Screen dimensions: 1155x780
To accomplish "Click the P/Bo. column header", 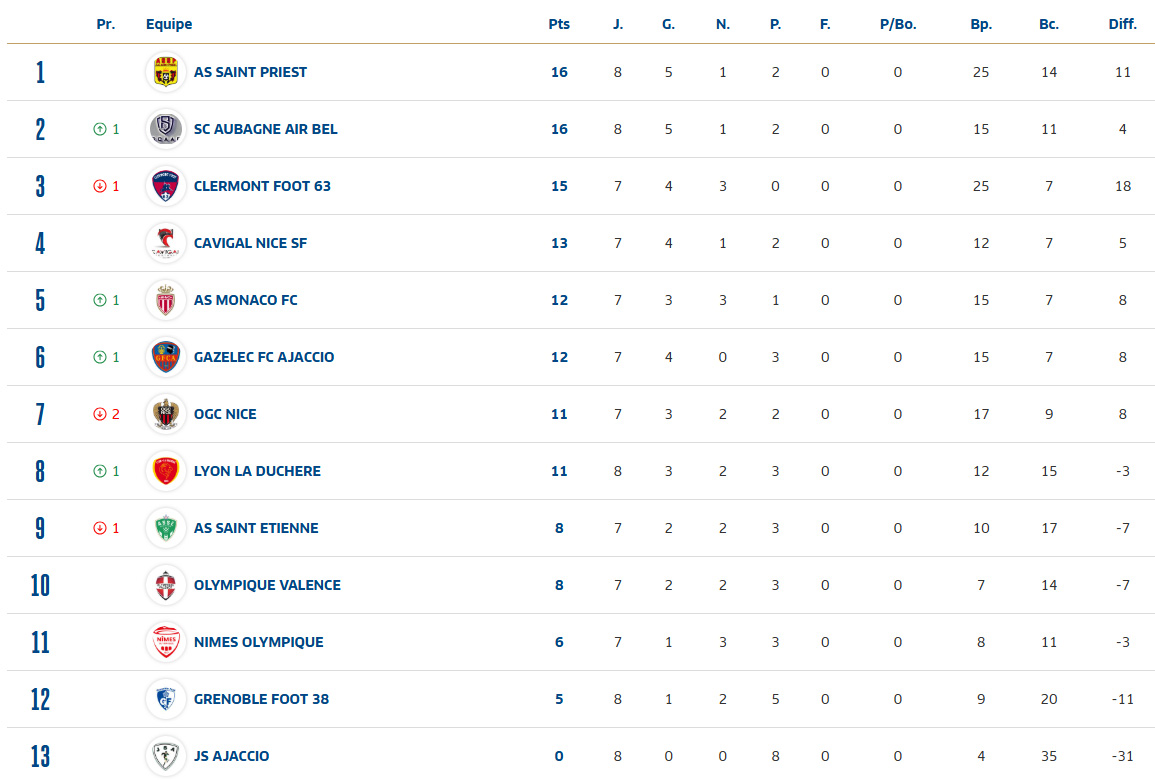I will coord(897,24).
